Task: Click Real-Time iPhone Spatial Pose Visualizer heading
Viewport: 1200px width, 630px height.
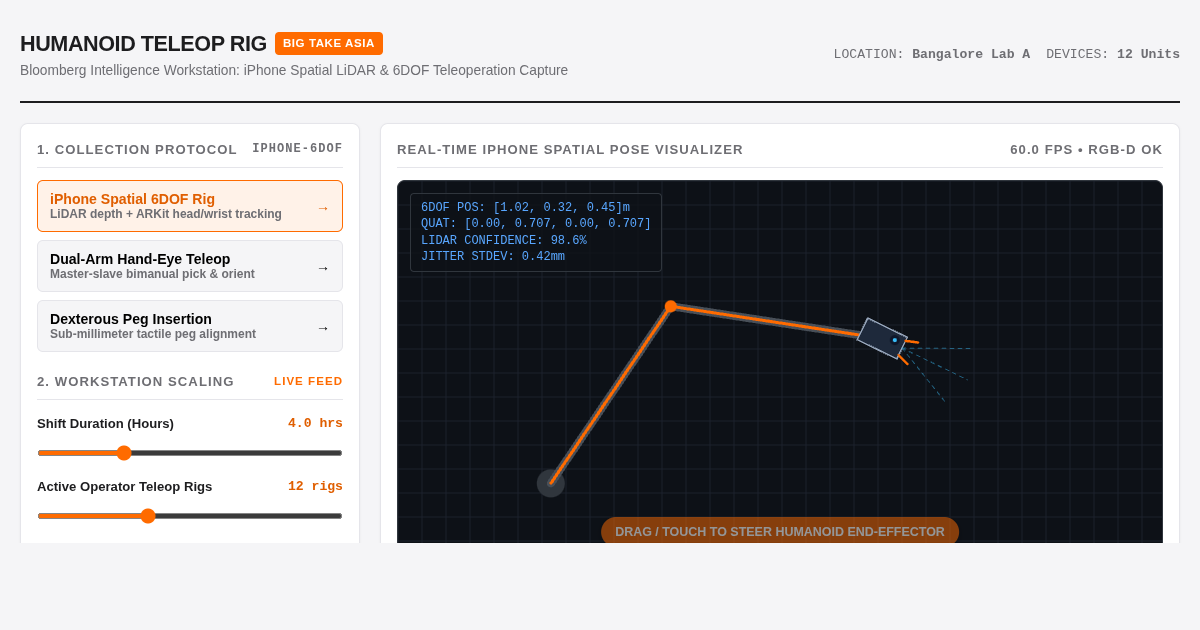Action: pos(570,150)
